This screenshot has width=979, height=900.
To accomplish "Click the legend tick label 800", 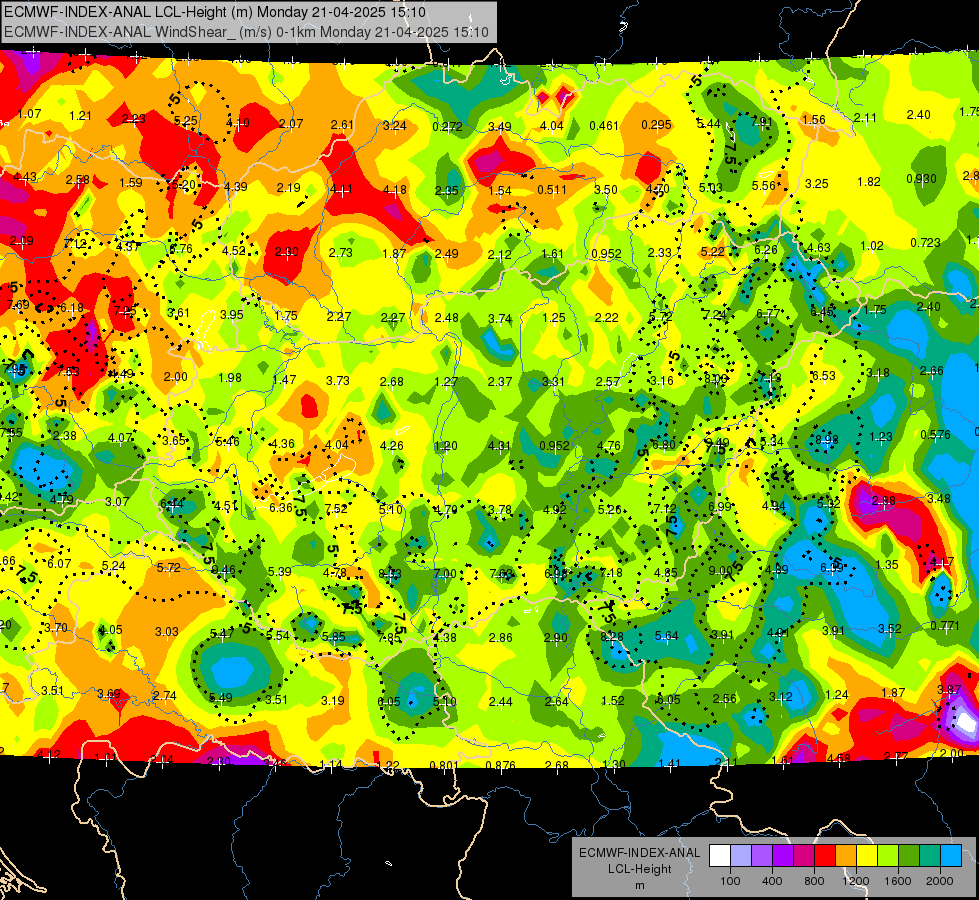I will [814, 881].
